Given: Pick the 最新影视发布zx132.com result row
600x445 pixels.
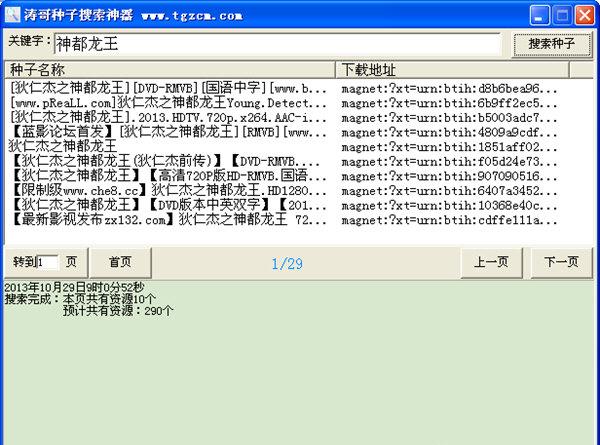Looking at the screenshot, I should click(x=168, y=219).
